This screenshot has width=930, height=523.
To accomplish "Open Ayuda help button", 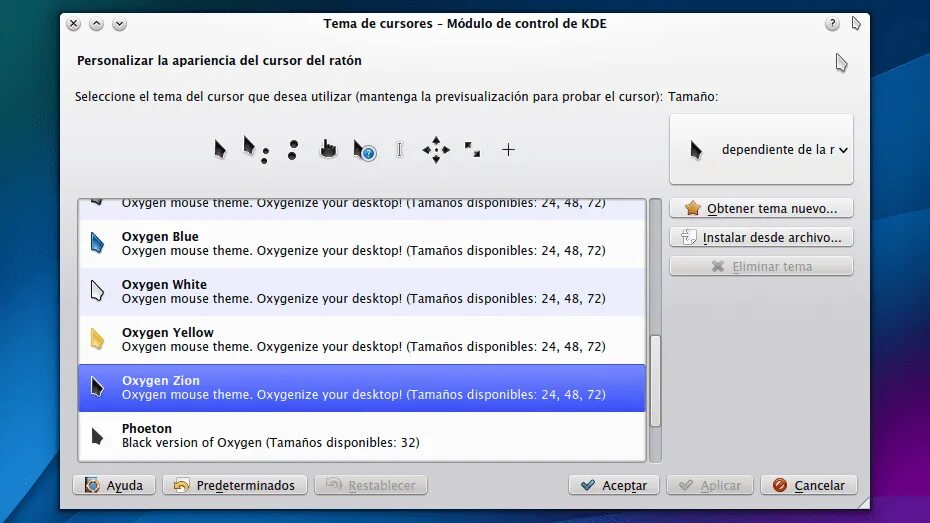I will coord(114,485).
